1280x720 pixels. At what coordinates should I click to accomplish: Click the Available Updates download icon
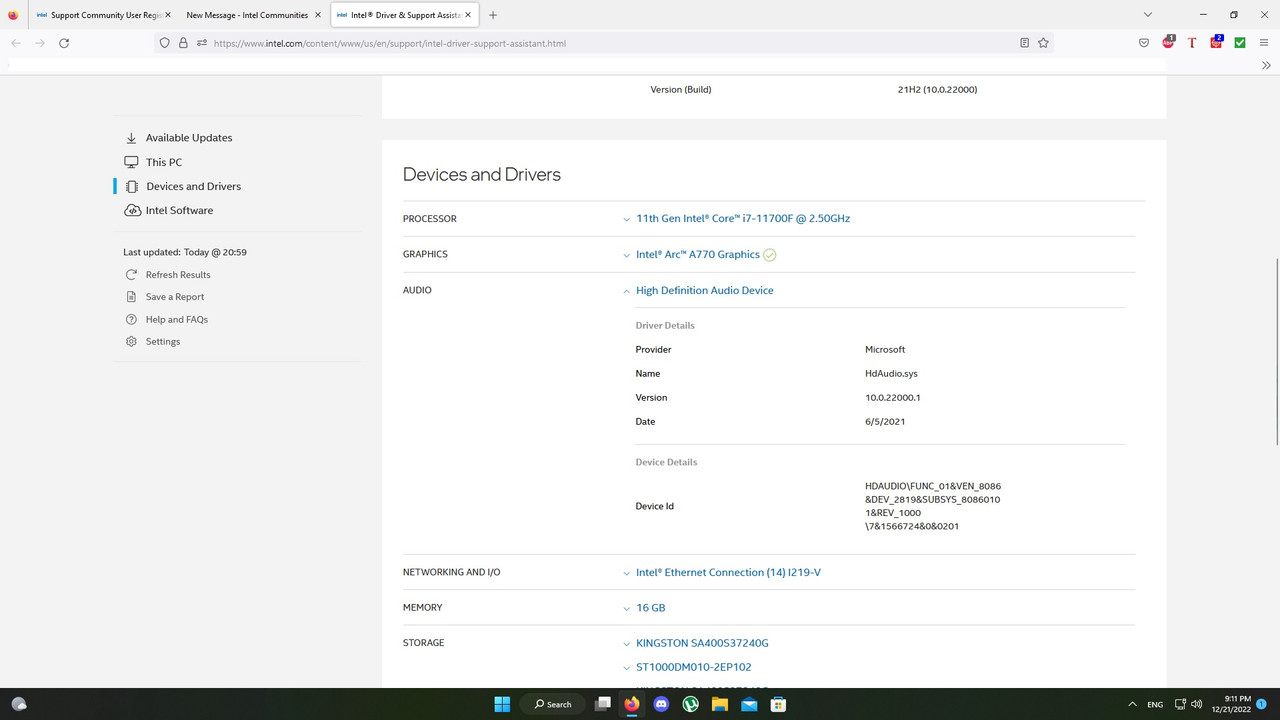tap(131, 138)
